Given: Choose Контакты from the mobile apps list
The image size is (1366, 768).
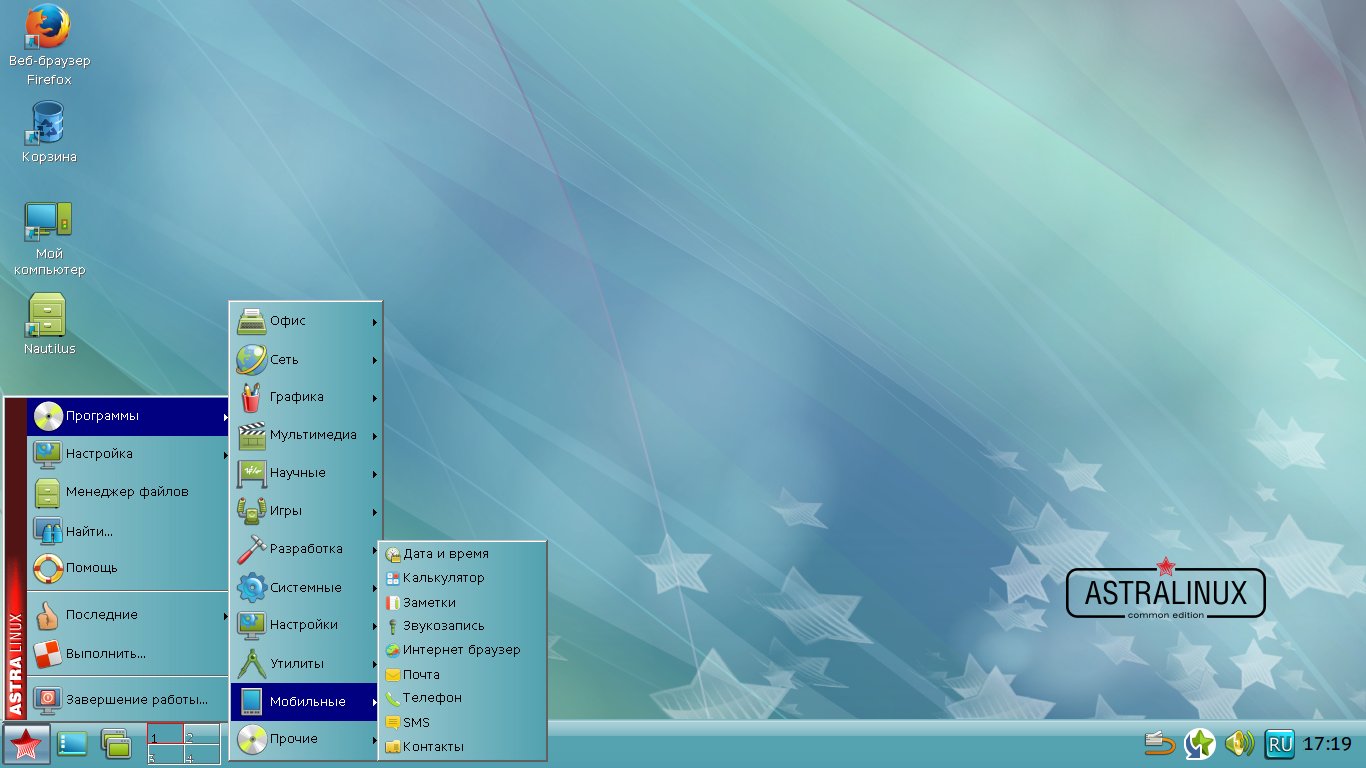Looking at the screenshot, I should tap(433, 746).
